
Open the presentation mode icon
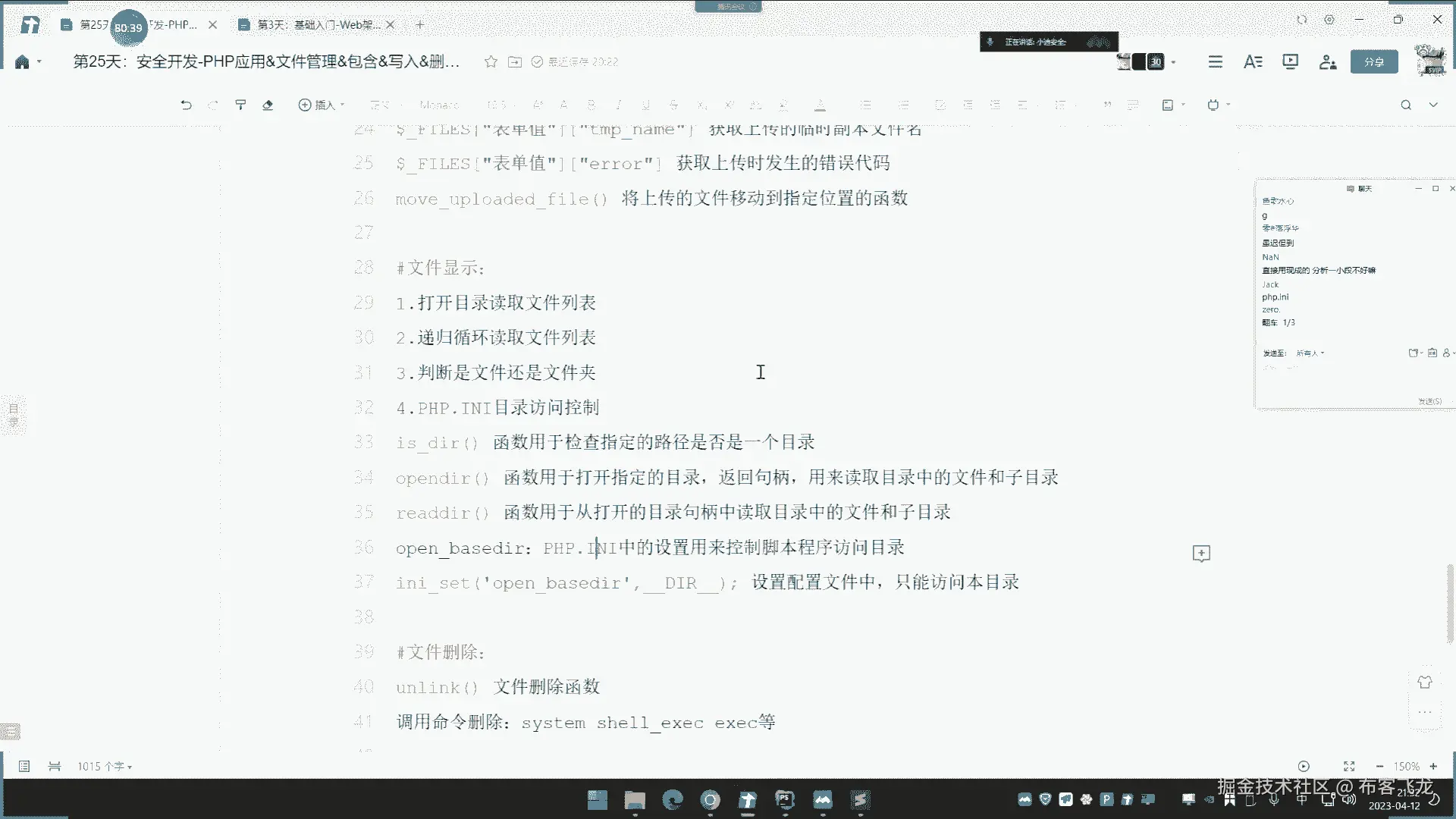(1290, 62)
